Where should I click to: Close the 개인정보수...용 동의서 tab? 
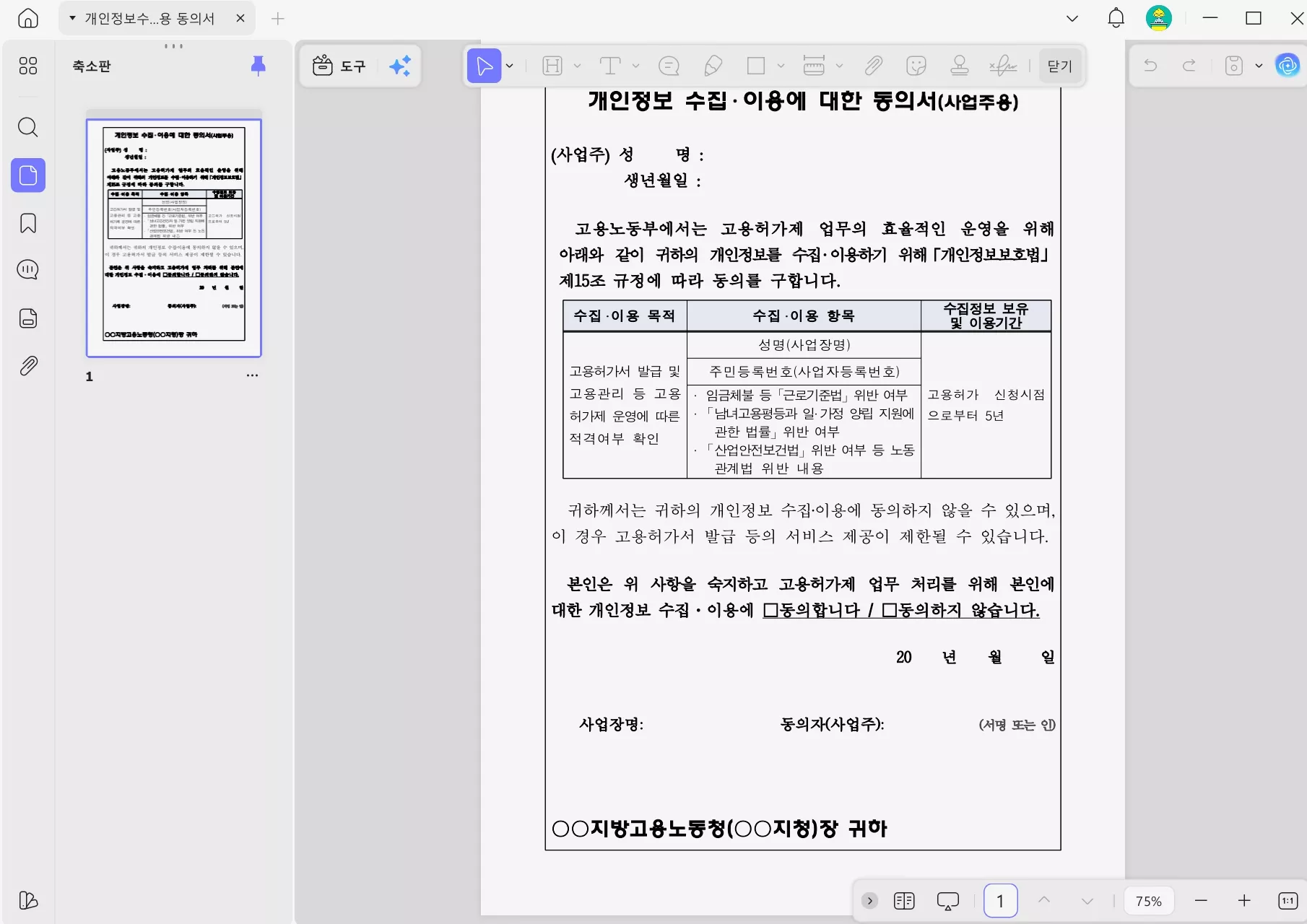(x=240, y=18)
